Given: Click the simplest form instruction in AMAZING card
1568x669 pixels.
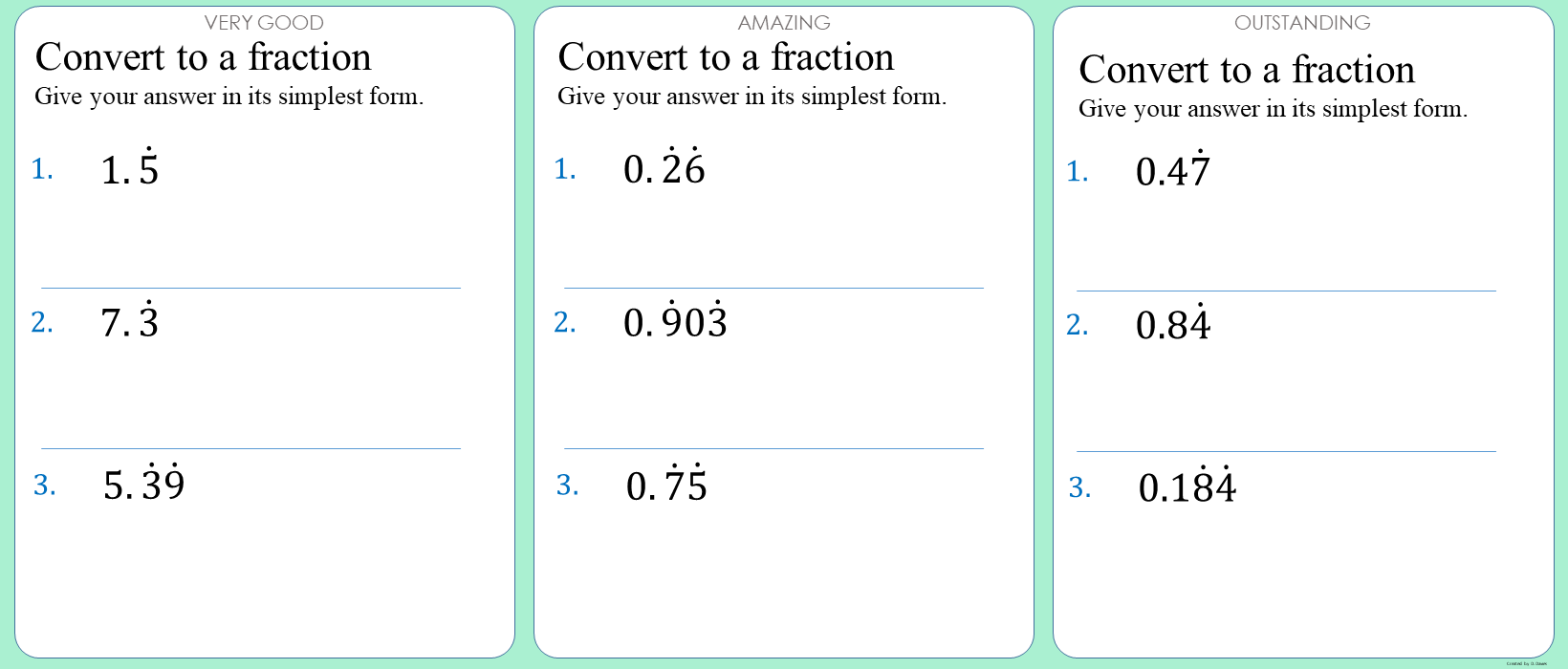Looking at the screenshot, I should pyautogui.click(x=751, y=97).
